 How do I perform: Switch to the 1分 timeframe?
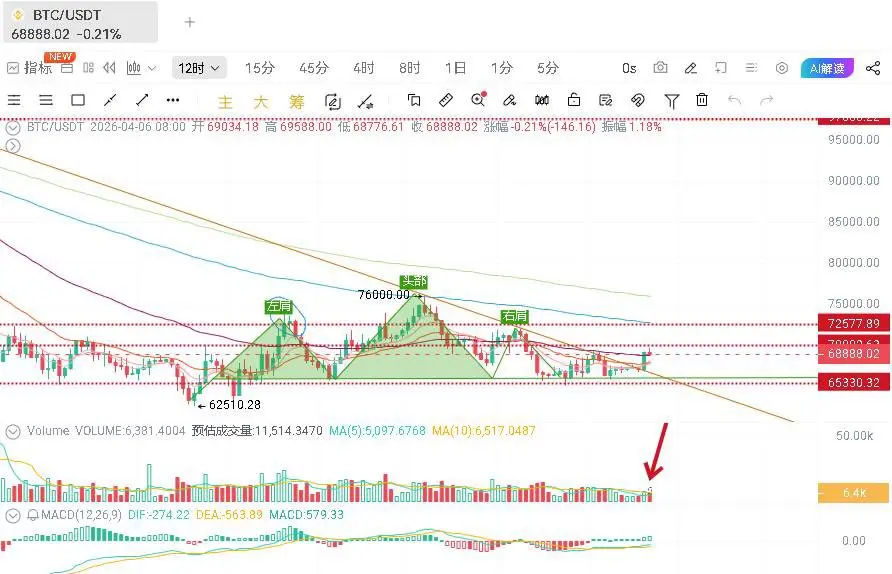point(502,68)
